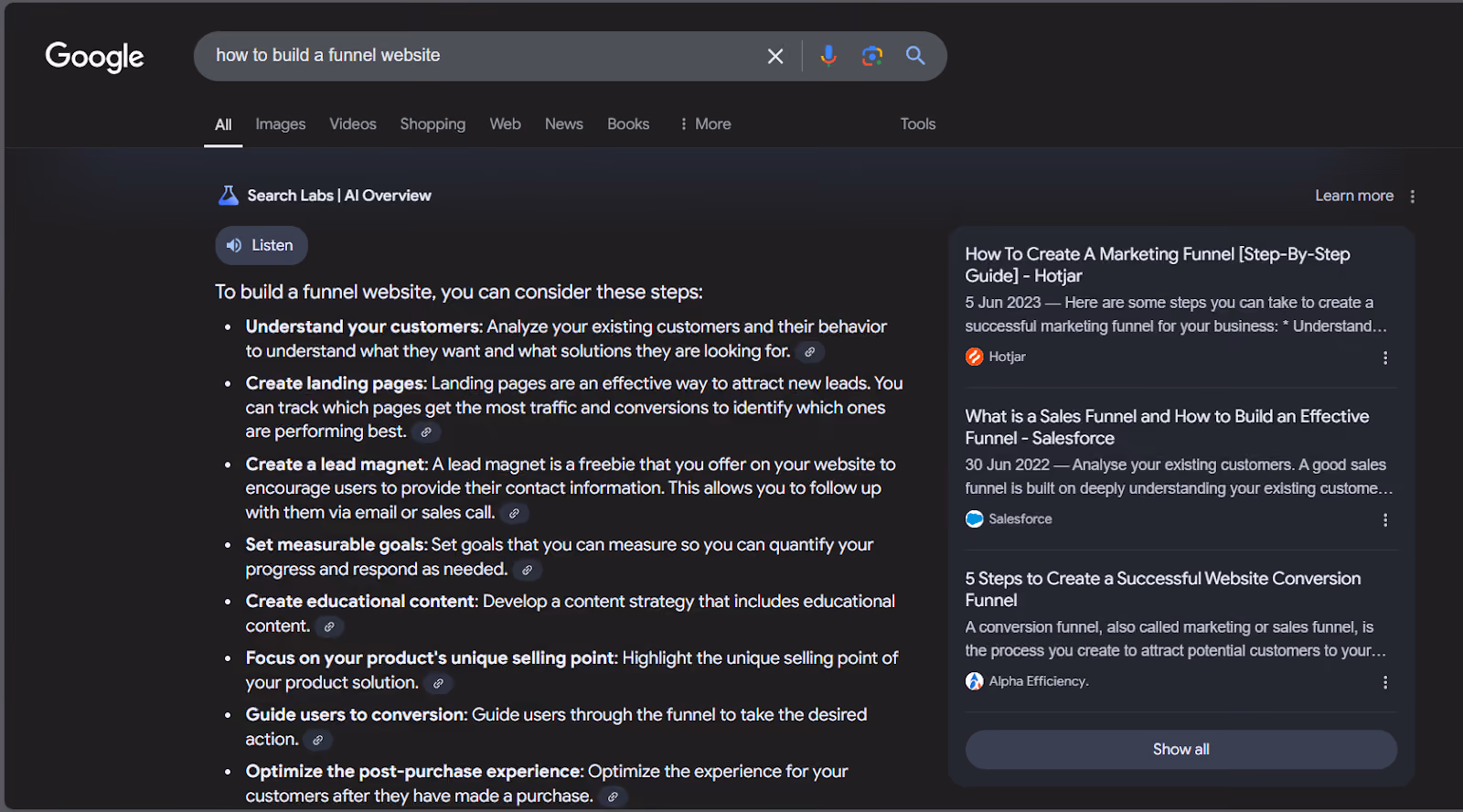This screenshot has width=1463, height=812.
Task: Open source link after 'performing best.' bullet
Action: (426, 432)
